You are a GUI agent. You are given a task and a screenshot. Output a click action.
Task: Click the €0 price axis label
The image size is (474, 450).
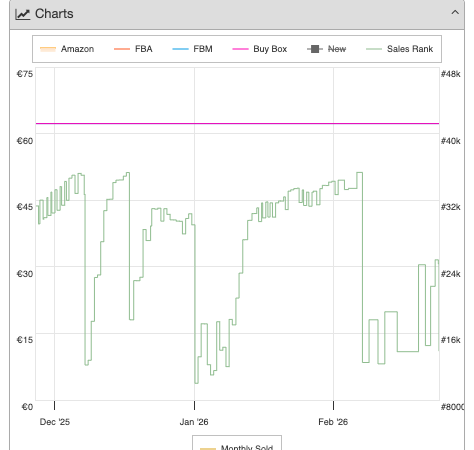point(27,407)
